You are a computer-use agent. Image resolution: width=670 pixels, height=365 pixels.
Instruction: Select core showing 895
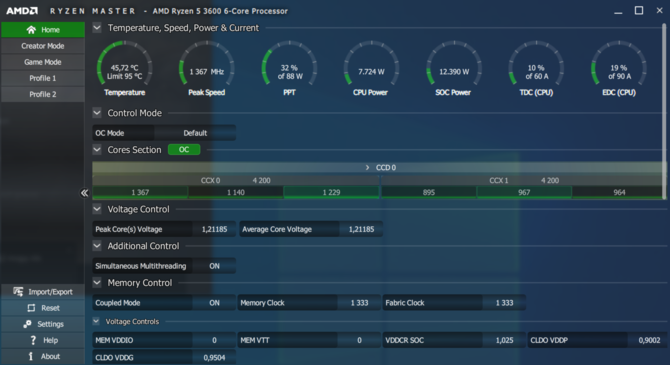click(429, 192)
